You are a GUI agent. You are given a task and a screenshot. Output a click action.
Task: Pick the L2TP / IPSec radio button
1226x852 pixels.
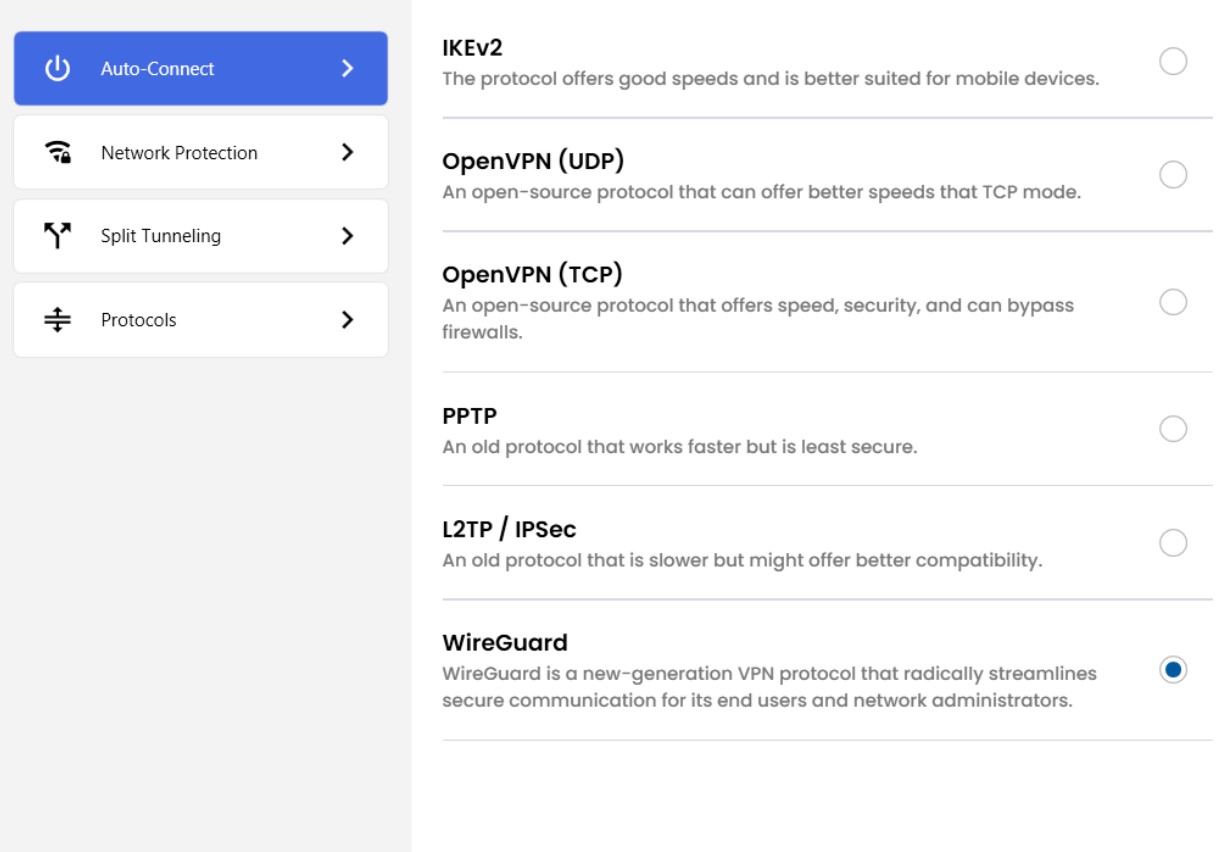click(1173, 543)
